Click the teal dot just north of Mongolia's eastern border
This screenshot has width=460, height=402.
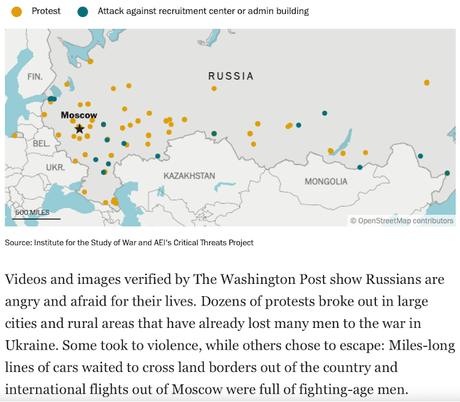point(360,167)
